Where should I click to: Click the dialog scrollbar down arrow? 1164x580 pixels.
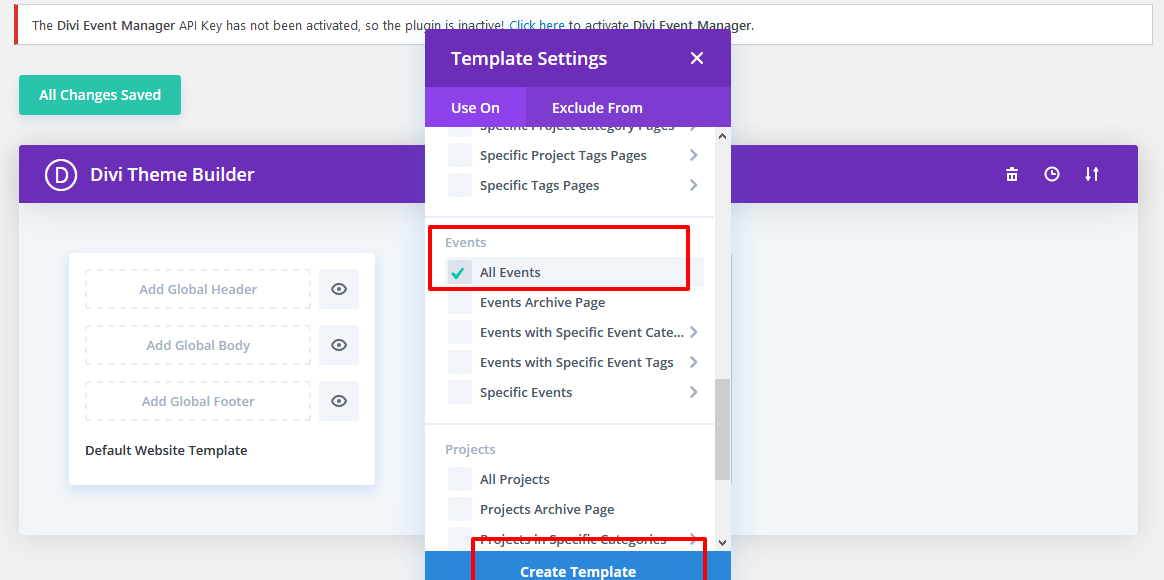point(723,543)
